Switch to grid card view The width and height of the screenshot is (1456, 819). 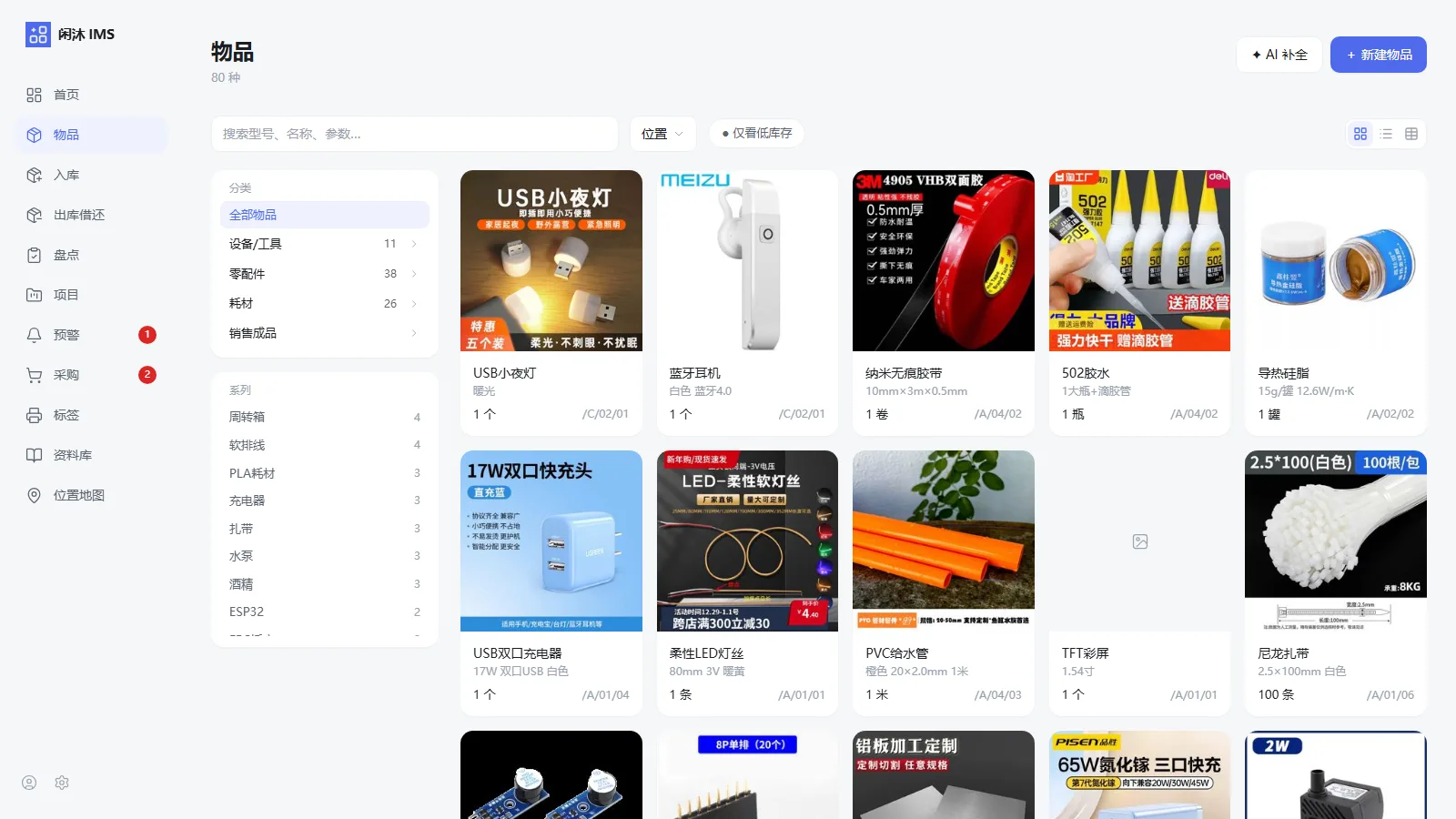tap(1360, 134)
